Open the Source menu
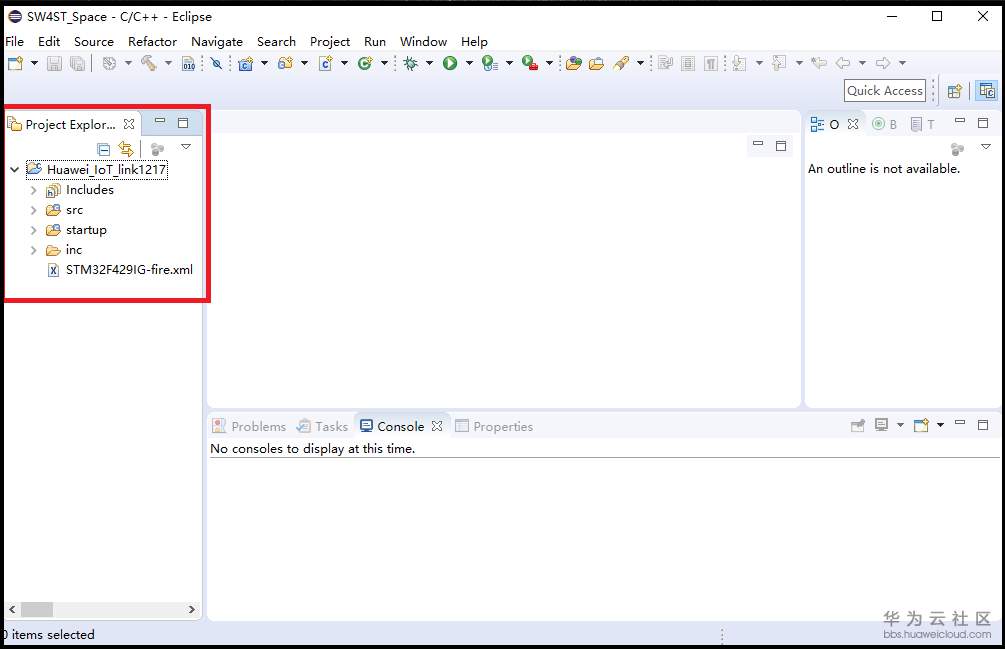Screen dimensions: 1005x649 click(x=94, y=42)
